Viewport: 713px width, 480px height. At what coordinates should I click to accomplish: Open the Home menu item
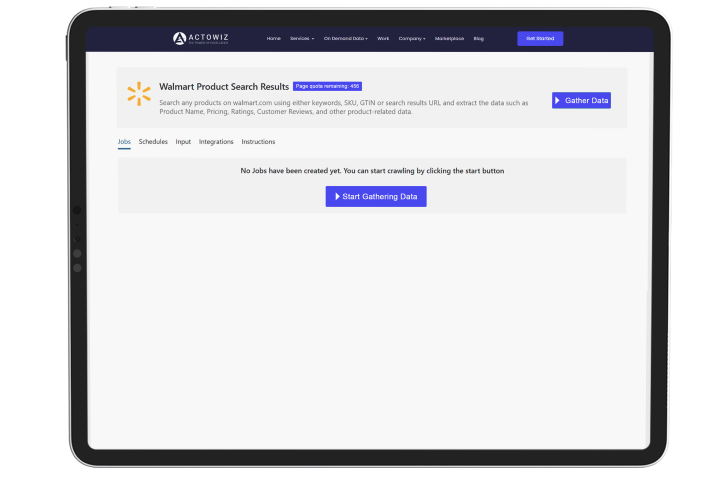pyautogui.click(x=273, y=39)
